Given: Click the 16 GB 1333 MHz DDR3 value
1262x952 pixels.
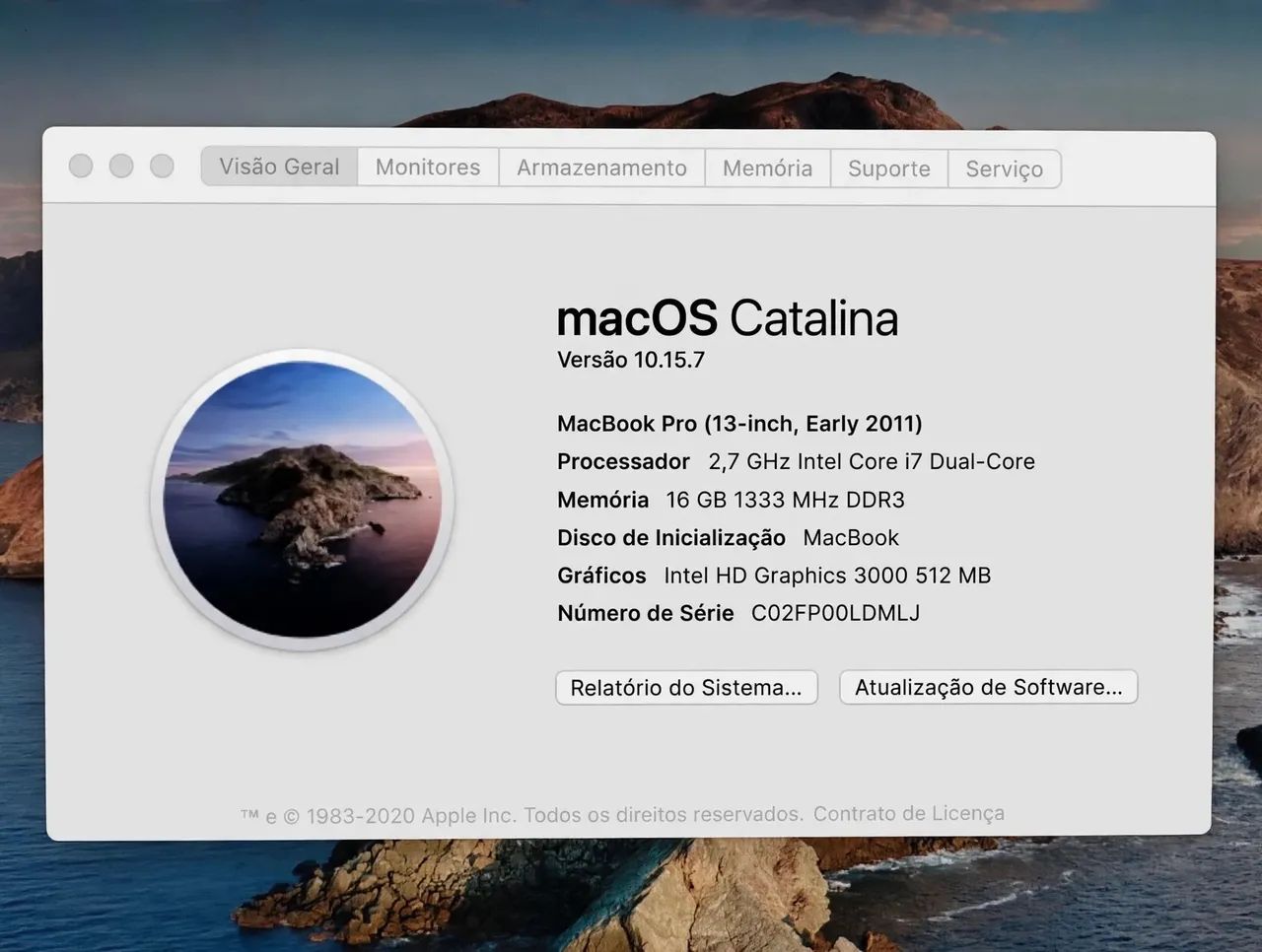Looking at the screenshot, I should point(786,500).
